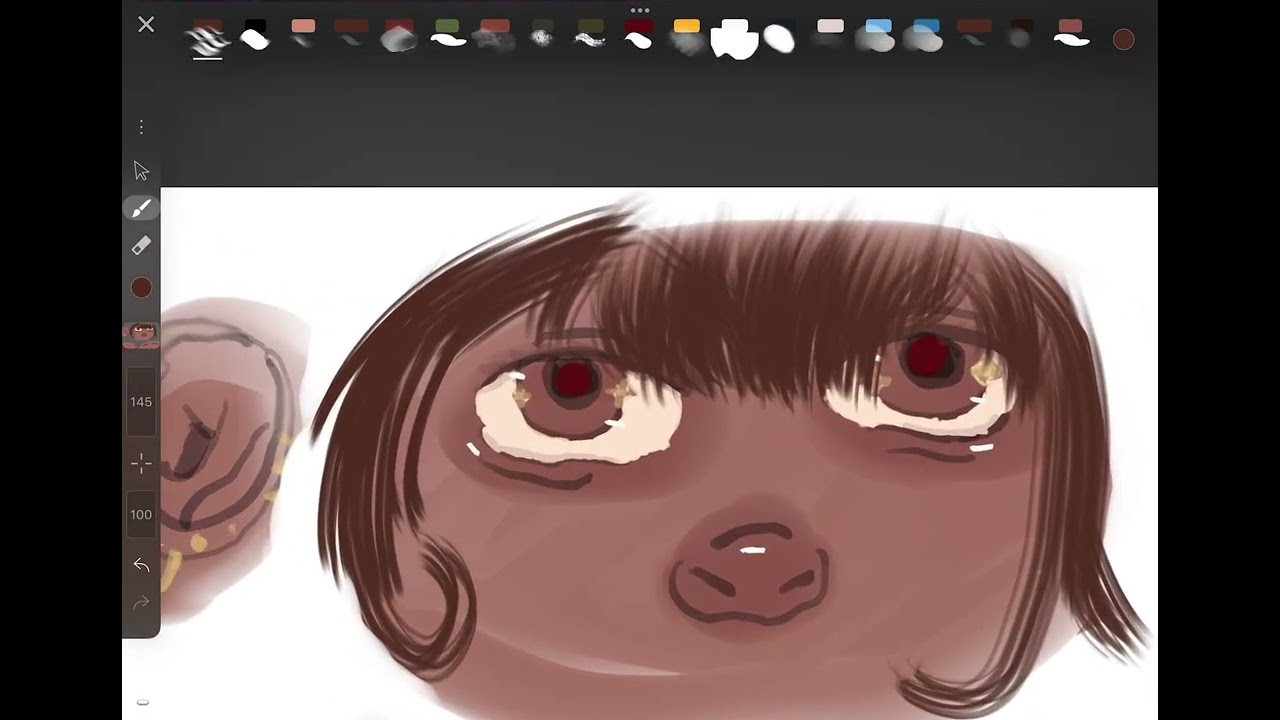Image resolution: width=1280 pixels, height=720 pixels.
Task: Expand the top panel drag handle dots
Action: (x=640, y=10)
